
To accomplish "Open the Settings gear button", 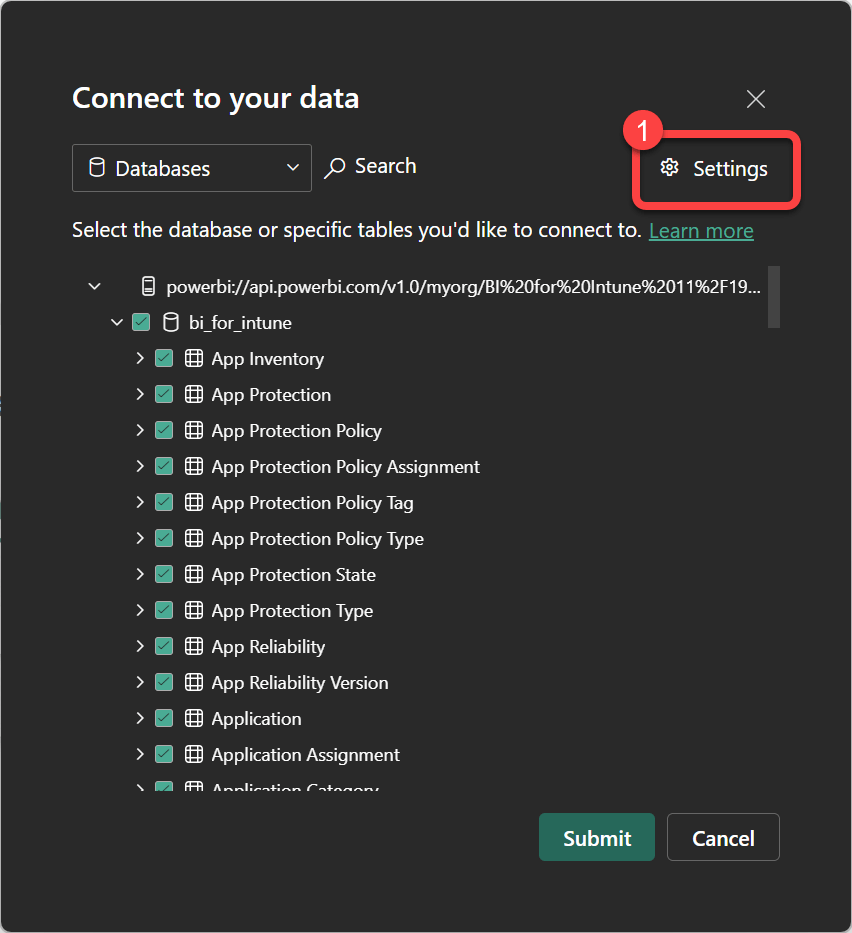I will tap(714, 169).
